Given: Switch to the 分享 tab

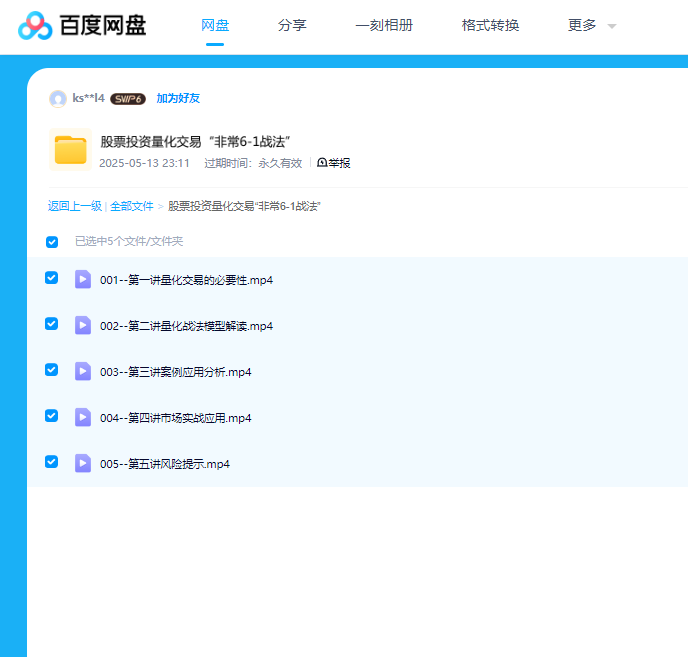Looking at the screenshot, I should coord(292,26).
